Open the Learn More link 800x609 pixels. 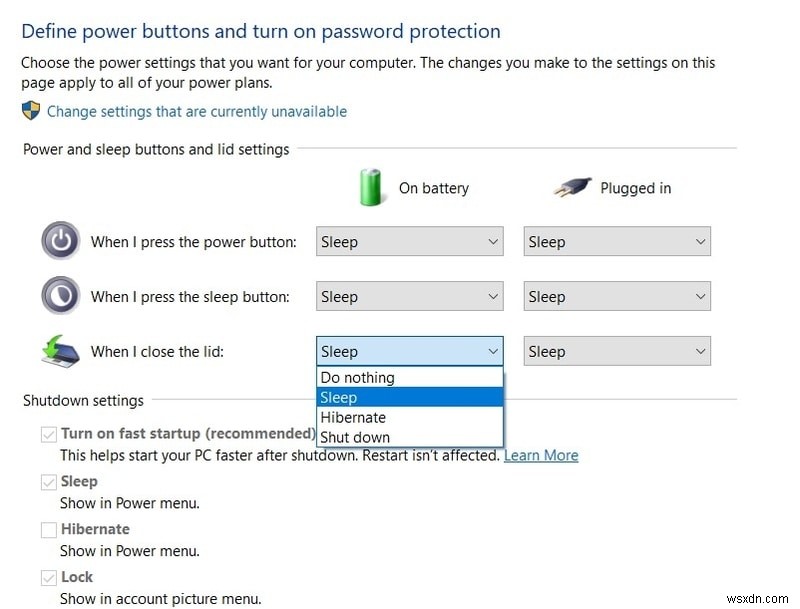tap(541, 455)
